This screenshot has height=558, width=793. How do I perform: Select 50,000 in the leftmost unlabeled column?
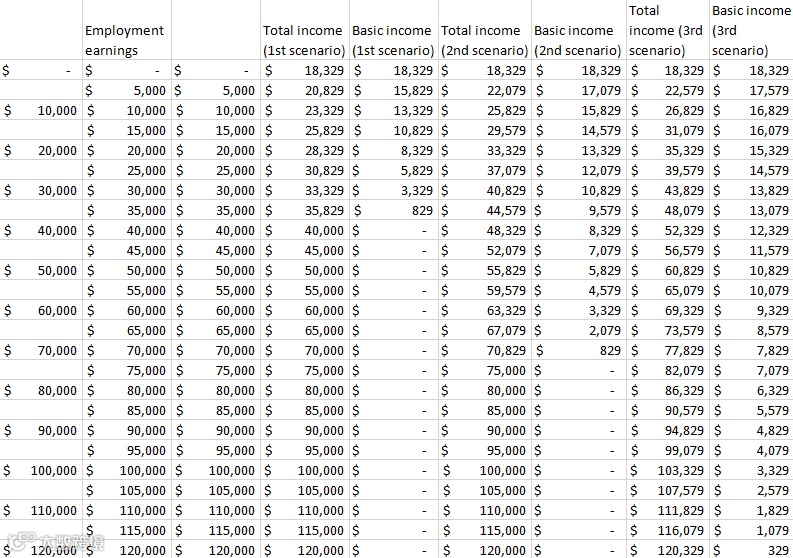(57, 271)
